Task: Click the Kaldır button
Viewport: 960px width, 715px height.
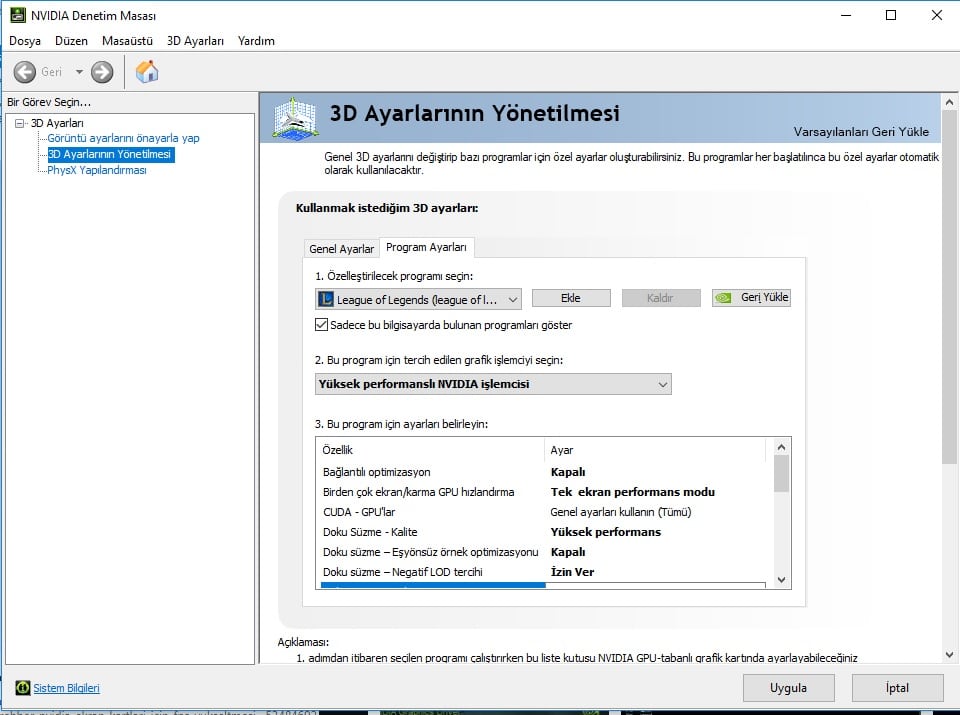Action: point(661,298)
